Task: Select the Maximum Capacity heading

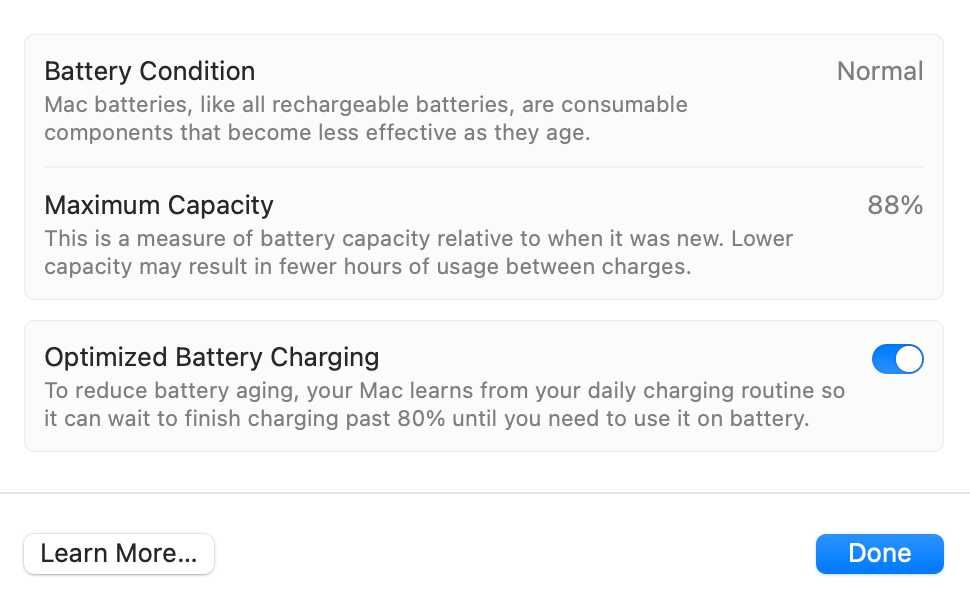Action: [x=159, y=205]
